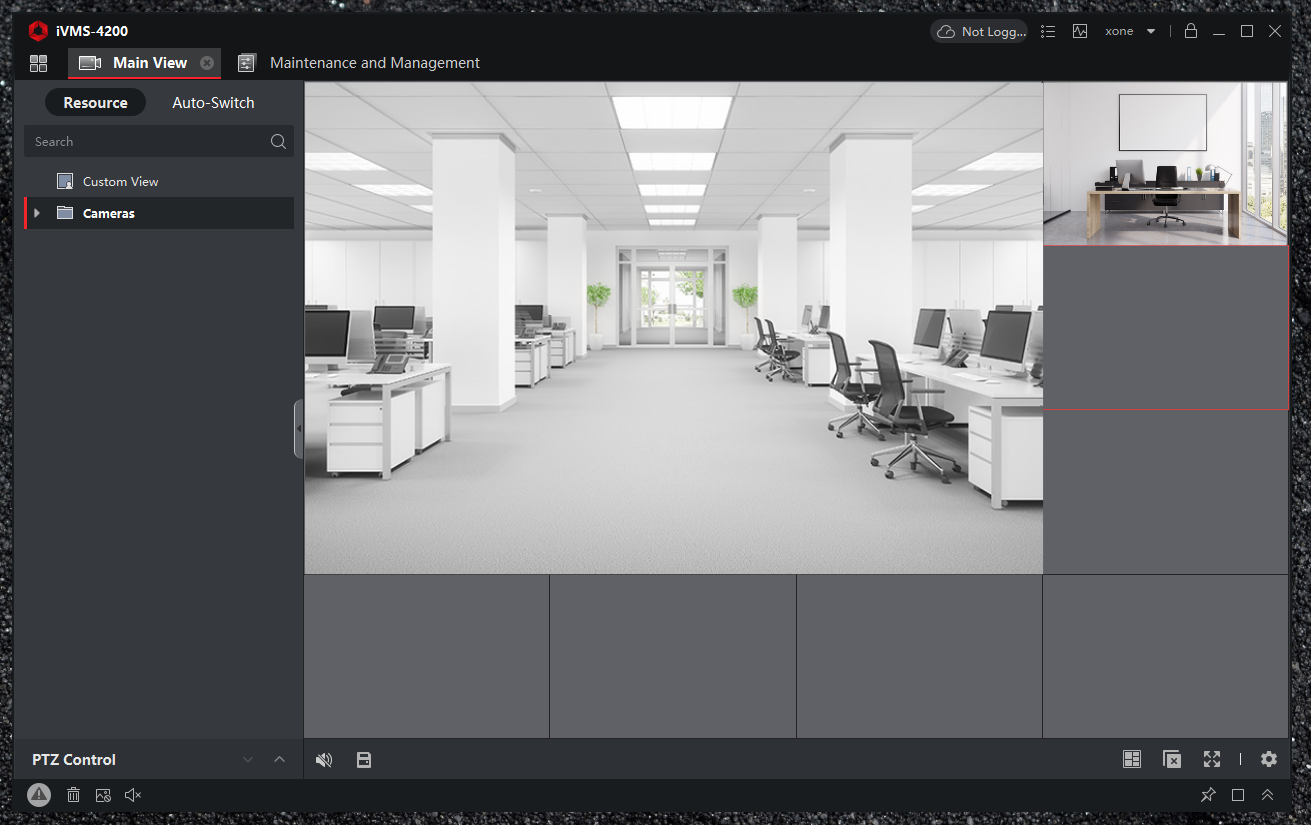Switch to the Main View tab
This screenshot has height=825, width=1311.
tap(144, 63)
